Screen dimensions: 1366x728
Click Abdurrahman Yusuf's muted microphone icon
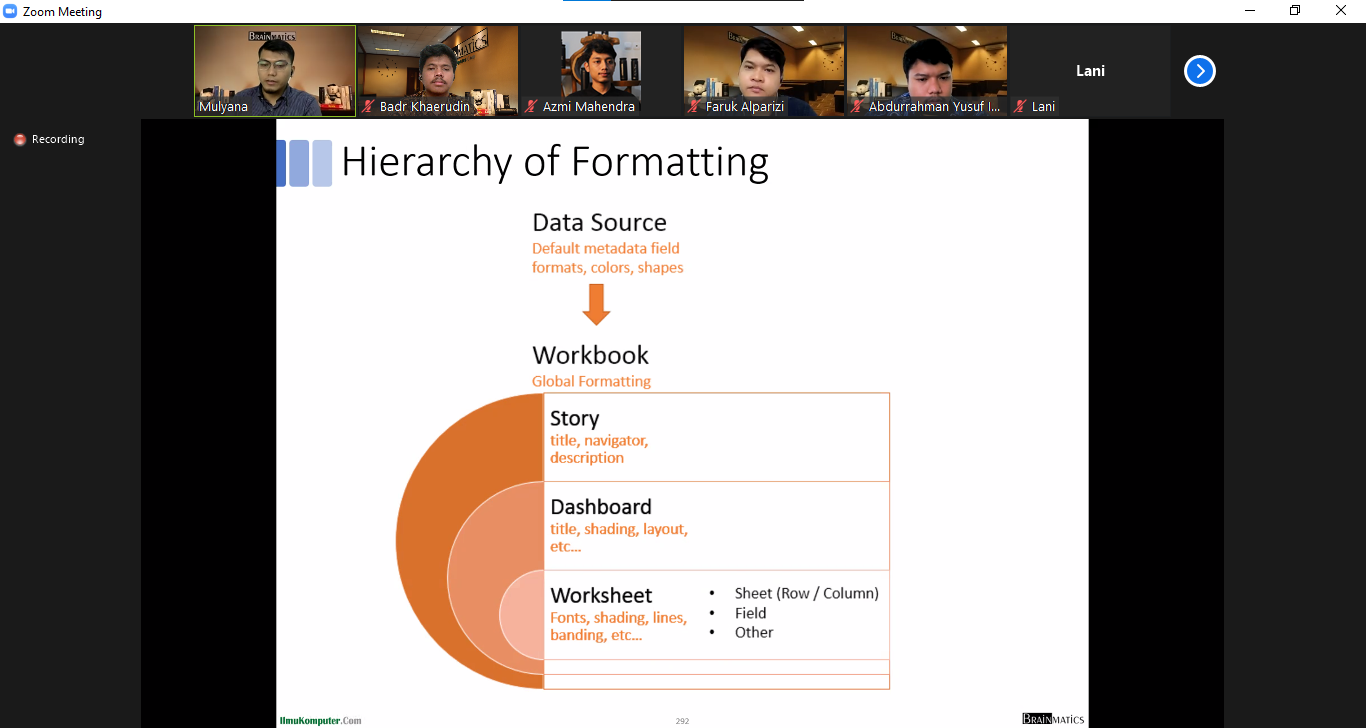click(858, 106)
